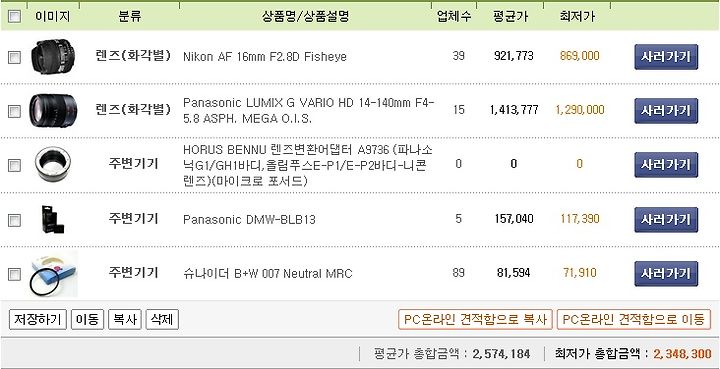The height and width of the screenshot is (369, 720).
Task: Tick the HORUS BENNU adapter checkbox
Action: tap(14, 165)
